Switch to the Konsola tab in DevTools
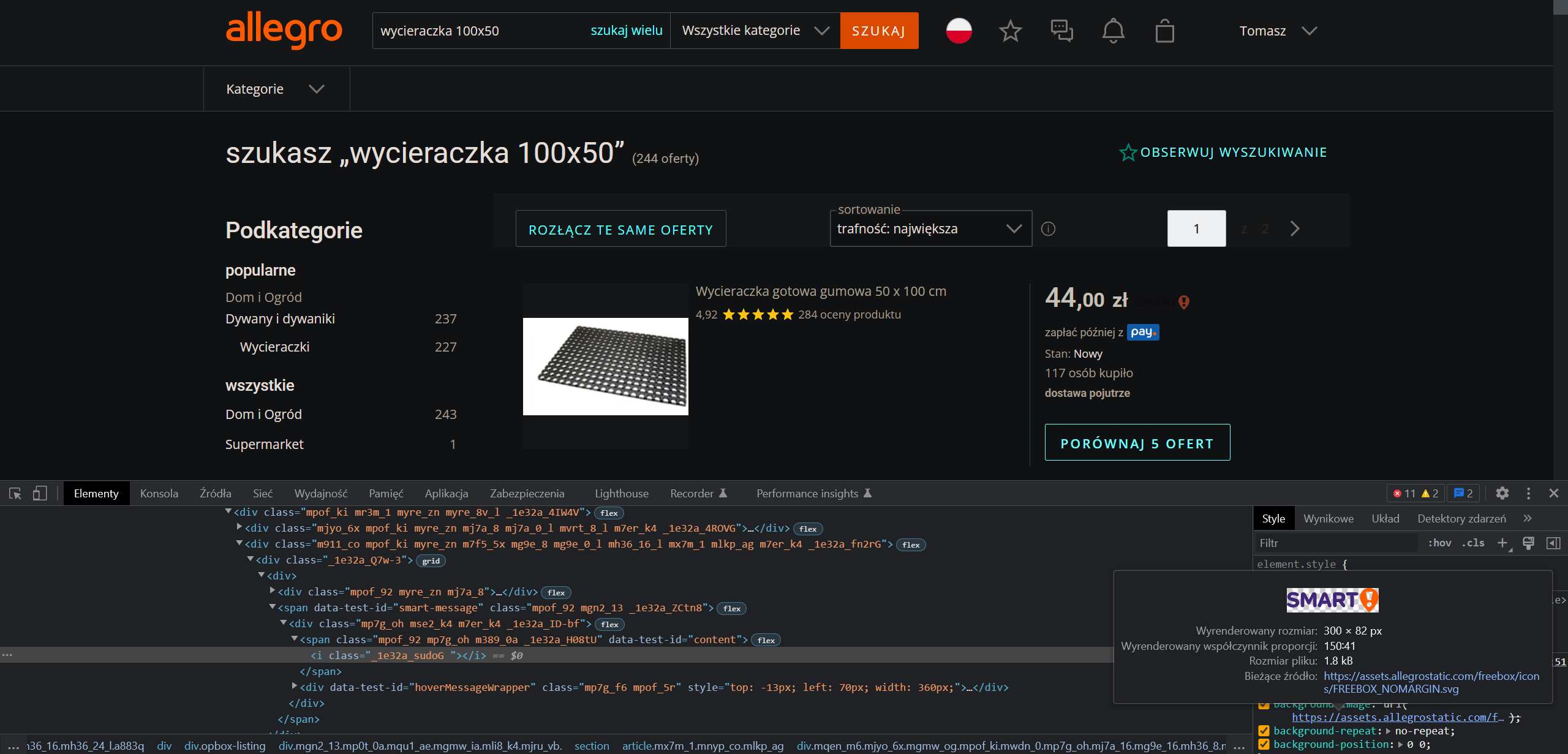The image size is (1568, 754). 159,493
